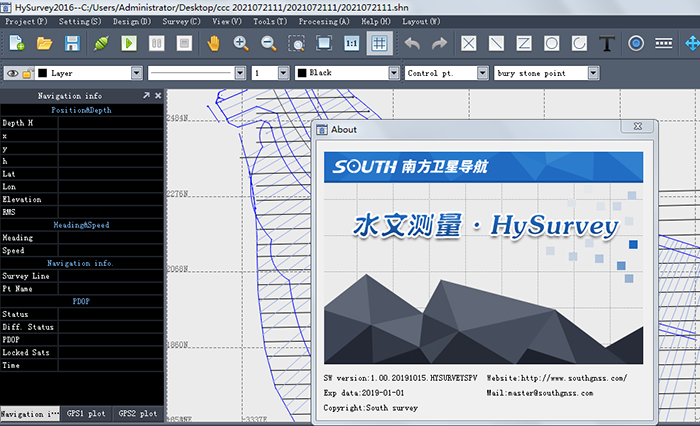Select the circle drawing tool

[552, 43]
